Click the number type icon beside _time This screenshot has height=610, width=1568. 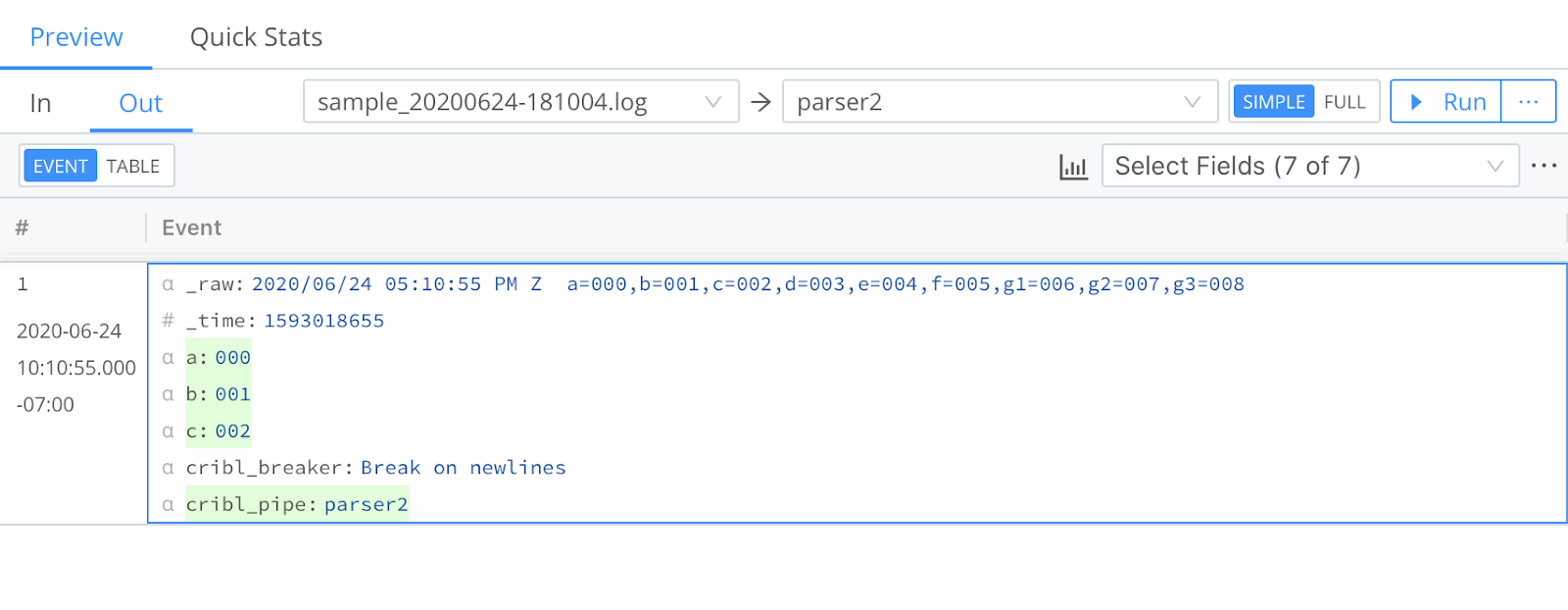168,321
